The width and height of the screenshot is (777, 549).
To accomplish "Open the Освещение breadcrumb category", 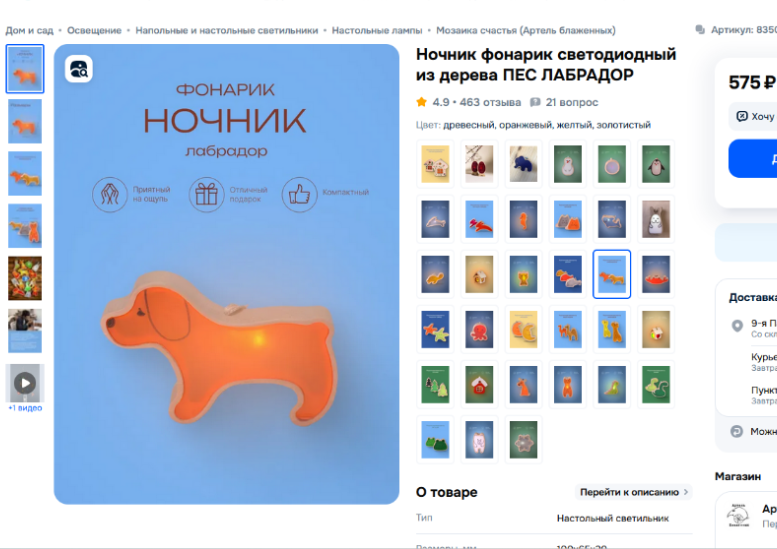I will 94,30.
